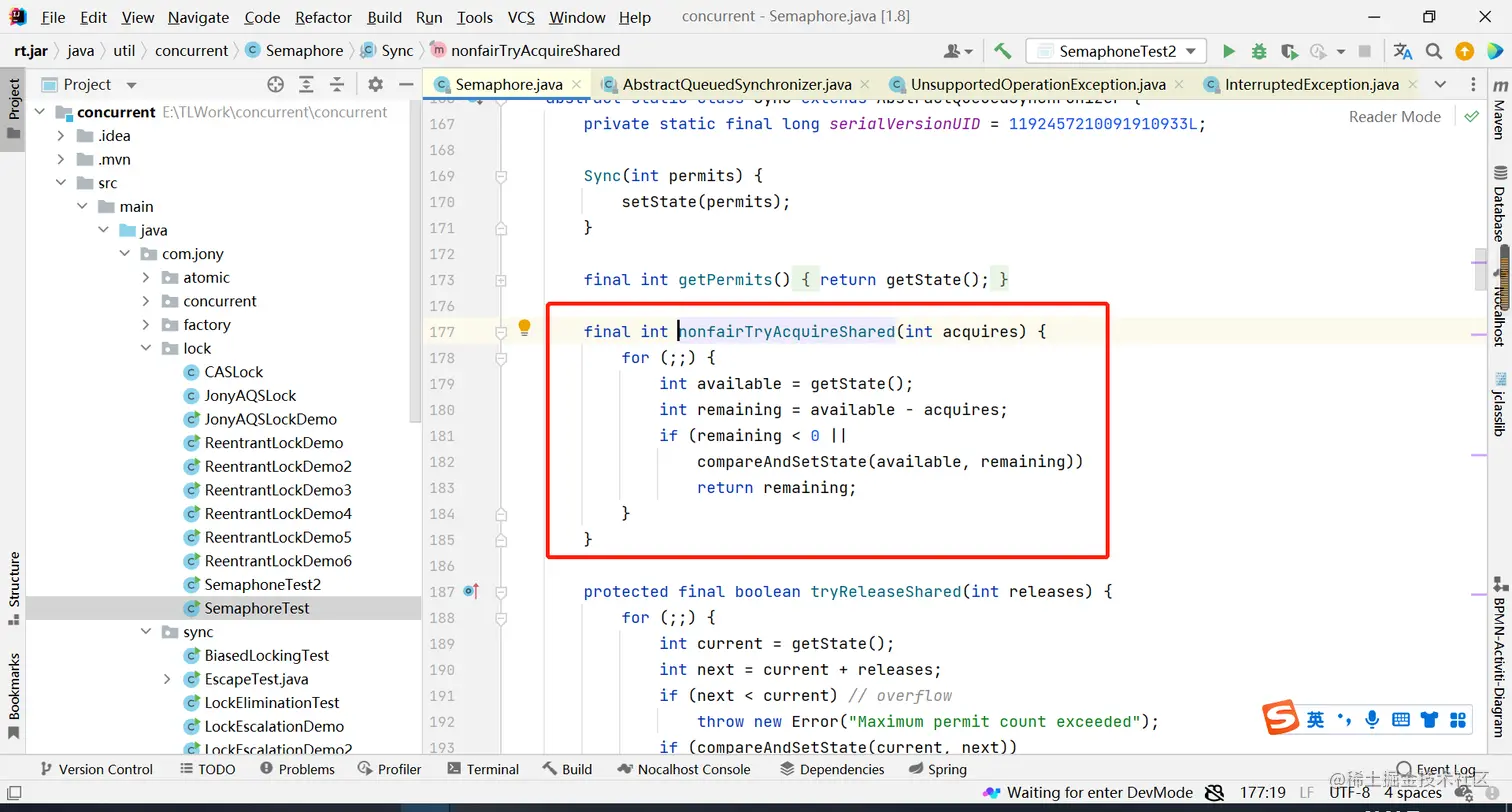This screenshot has width=1512, height=812.
Task: Open the Terminal tool window
Action: 483,769
